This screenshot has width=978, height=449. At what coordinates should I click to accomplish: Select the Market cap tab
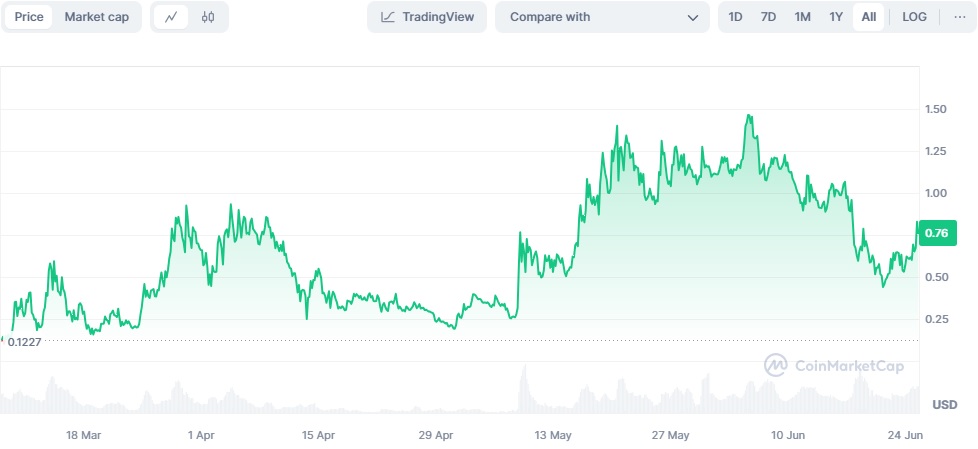(x=97, y=17)
